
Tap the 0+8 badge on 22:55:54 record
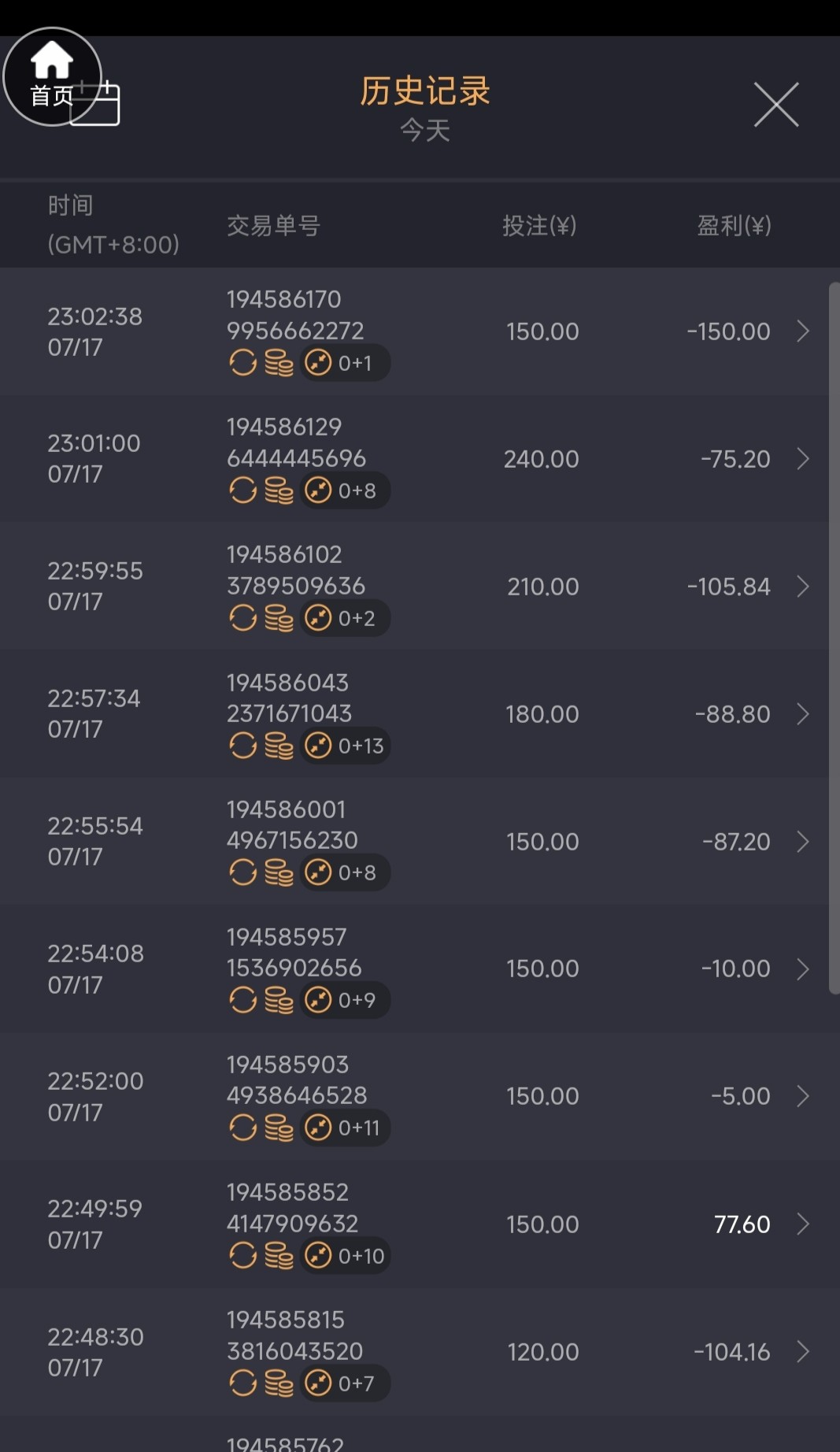[345, 872]
